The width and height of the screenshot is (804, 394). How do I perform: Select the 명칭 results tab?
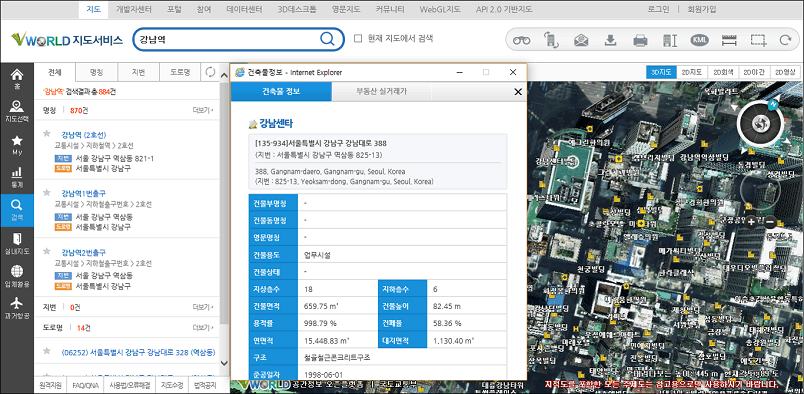pos(96,72)
